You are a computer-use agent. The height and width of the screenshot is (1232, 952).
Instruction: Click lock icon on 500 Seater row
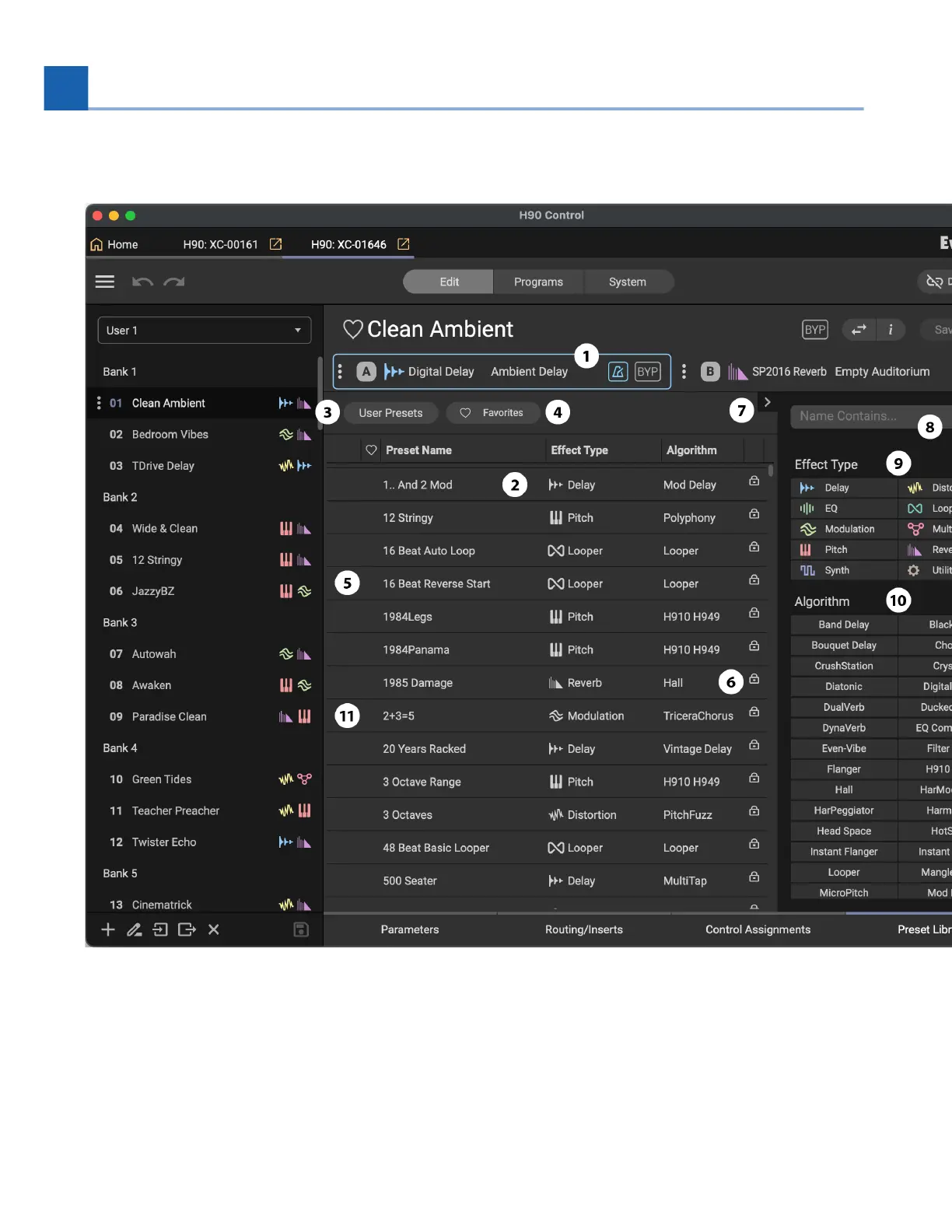(x=754, y=877)
